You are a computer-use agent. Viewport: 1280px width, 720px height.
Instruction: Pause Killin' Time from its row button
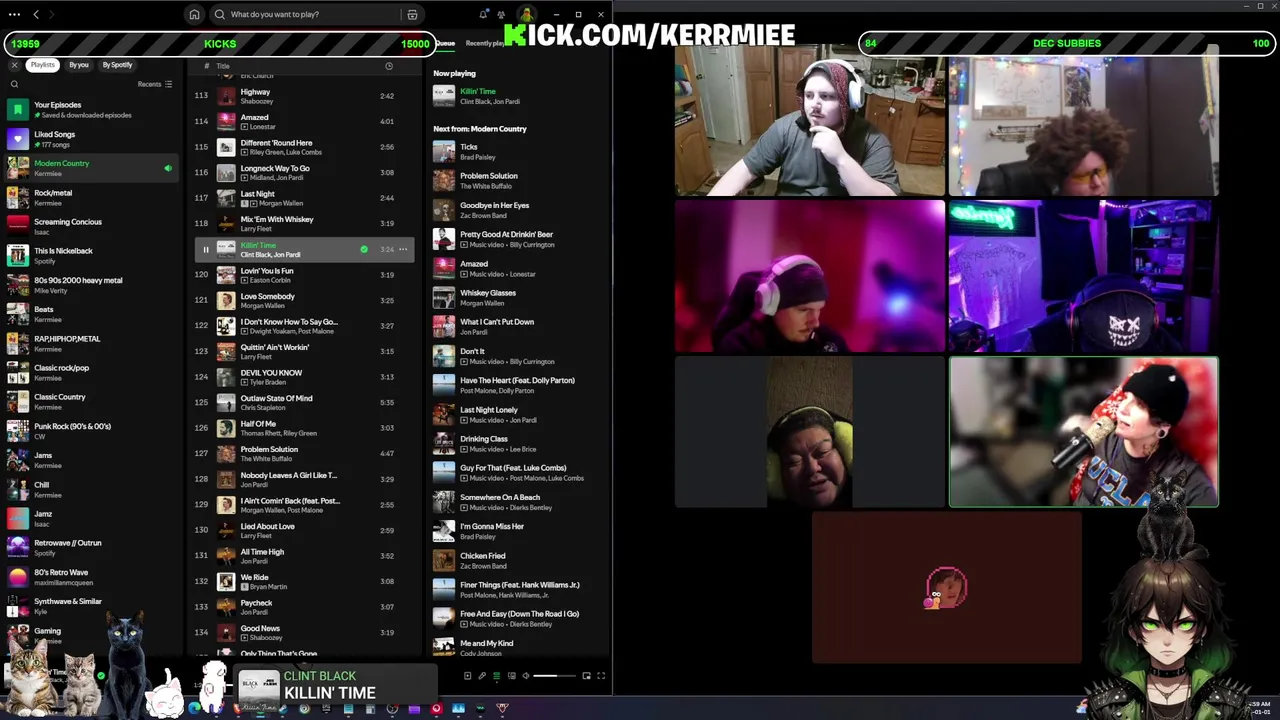pos(206,250)
